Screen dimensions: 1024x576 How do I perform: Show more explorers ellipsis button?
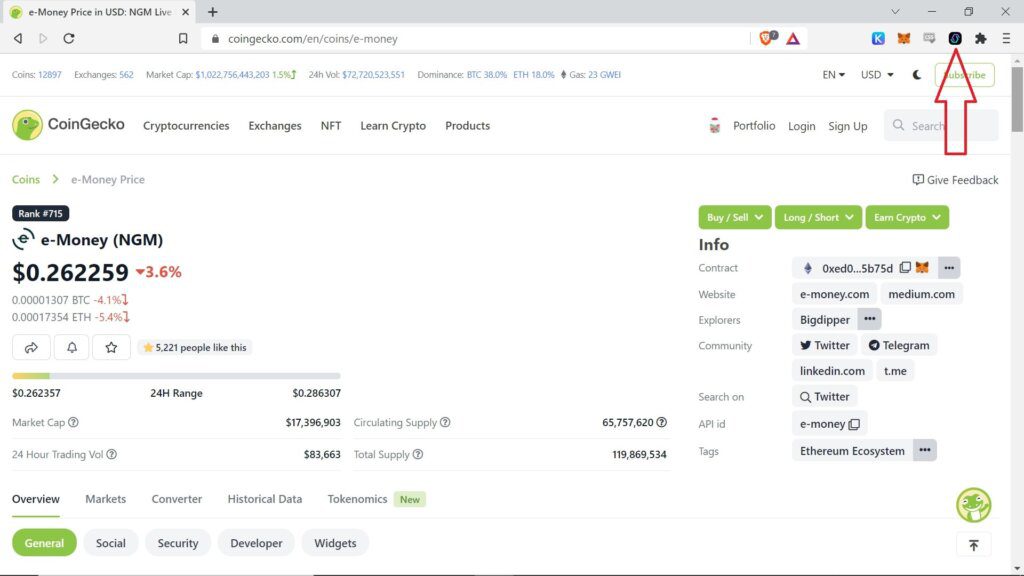coord(869,319)
